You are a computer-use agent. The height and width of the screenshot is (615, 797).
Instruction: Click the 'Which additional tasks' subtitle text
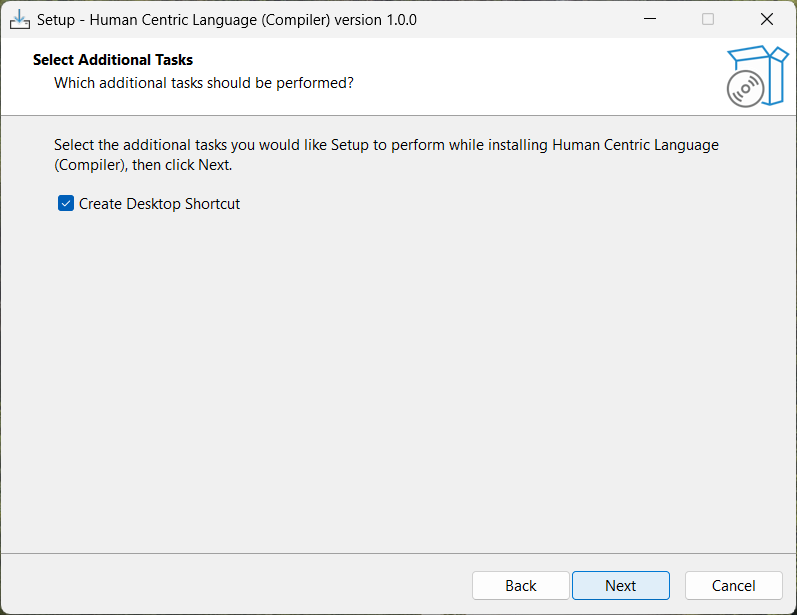click(x=204, y=82)
